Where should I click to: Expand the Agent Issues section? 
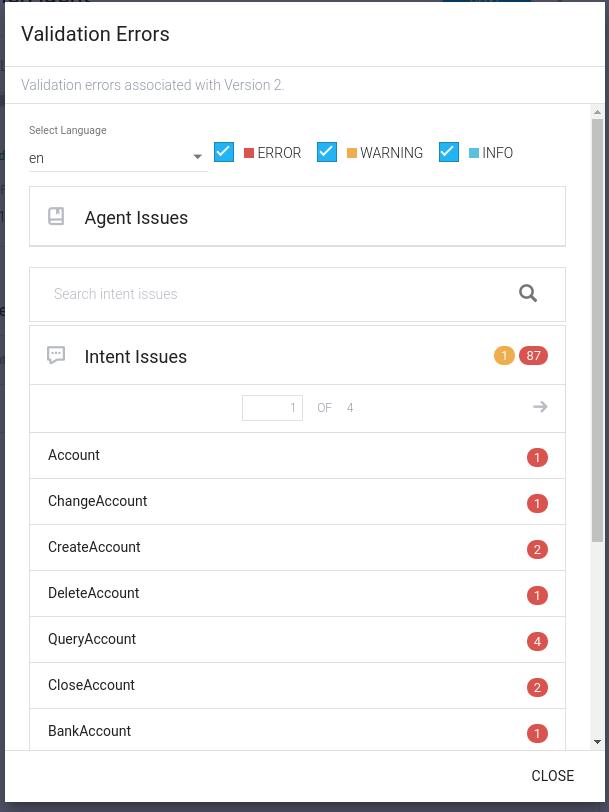click(297, 215)
